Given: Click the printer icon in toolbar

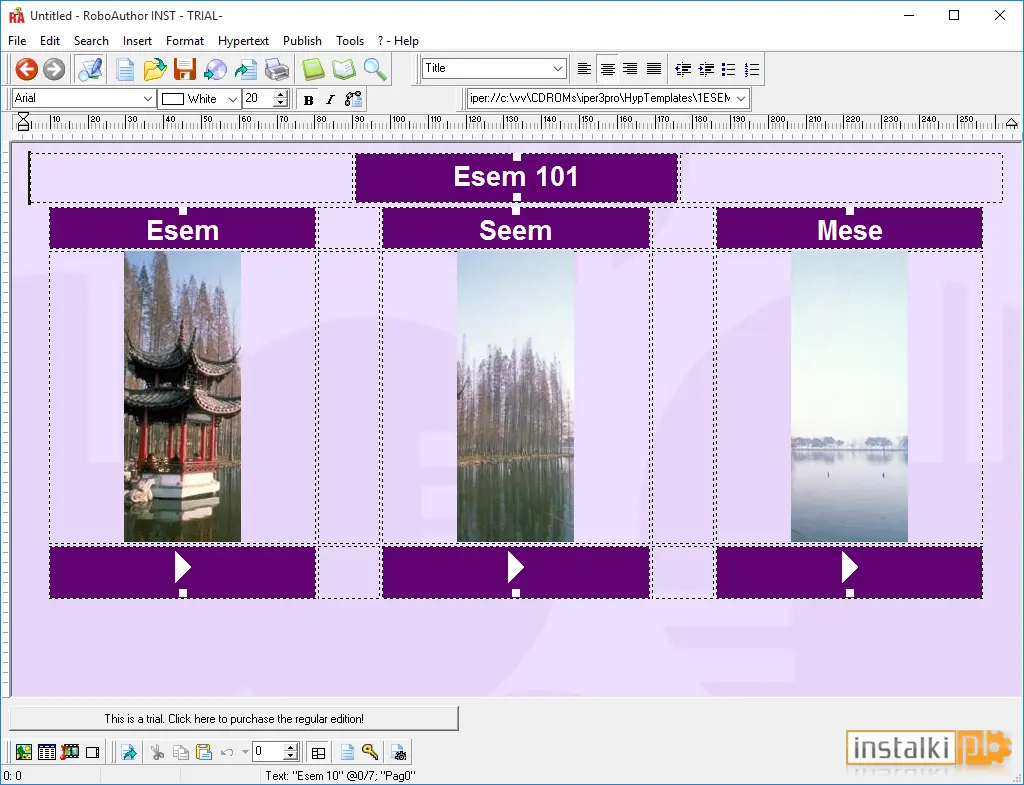Looking at the screenshot, I should [x=276, y=69].
